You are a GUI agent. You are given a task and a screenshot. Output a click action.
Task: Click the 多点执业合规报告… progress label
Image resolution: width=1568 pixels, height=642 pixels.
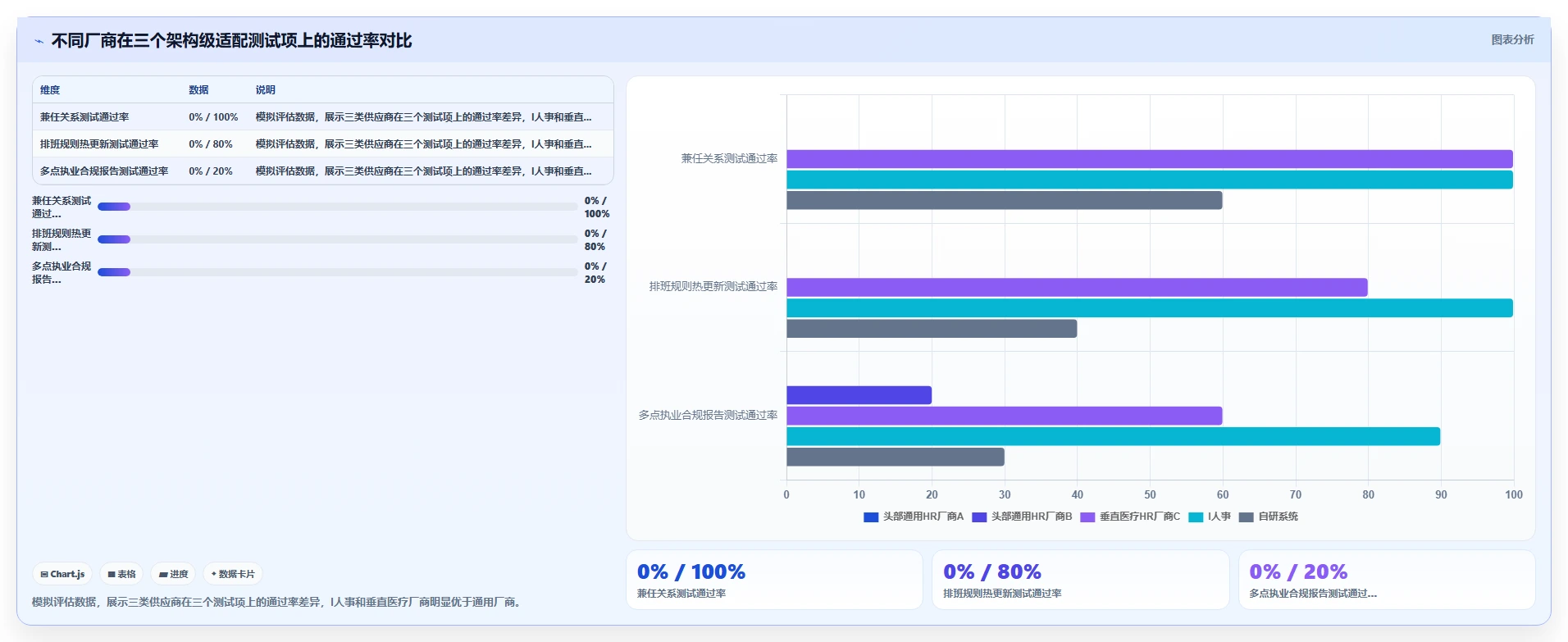point(62,272)
